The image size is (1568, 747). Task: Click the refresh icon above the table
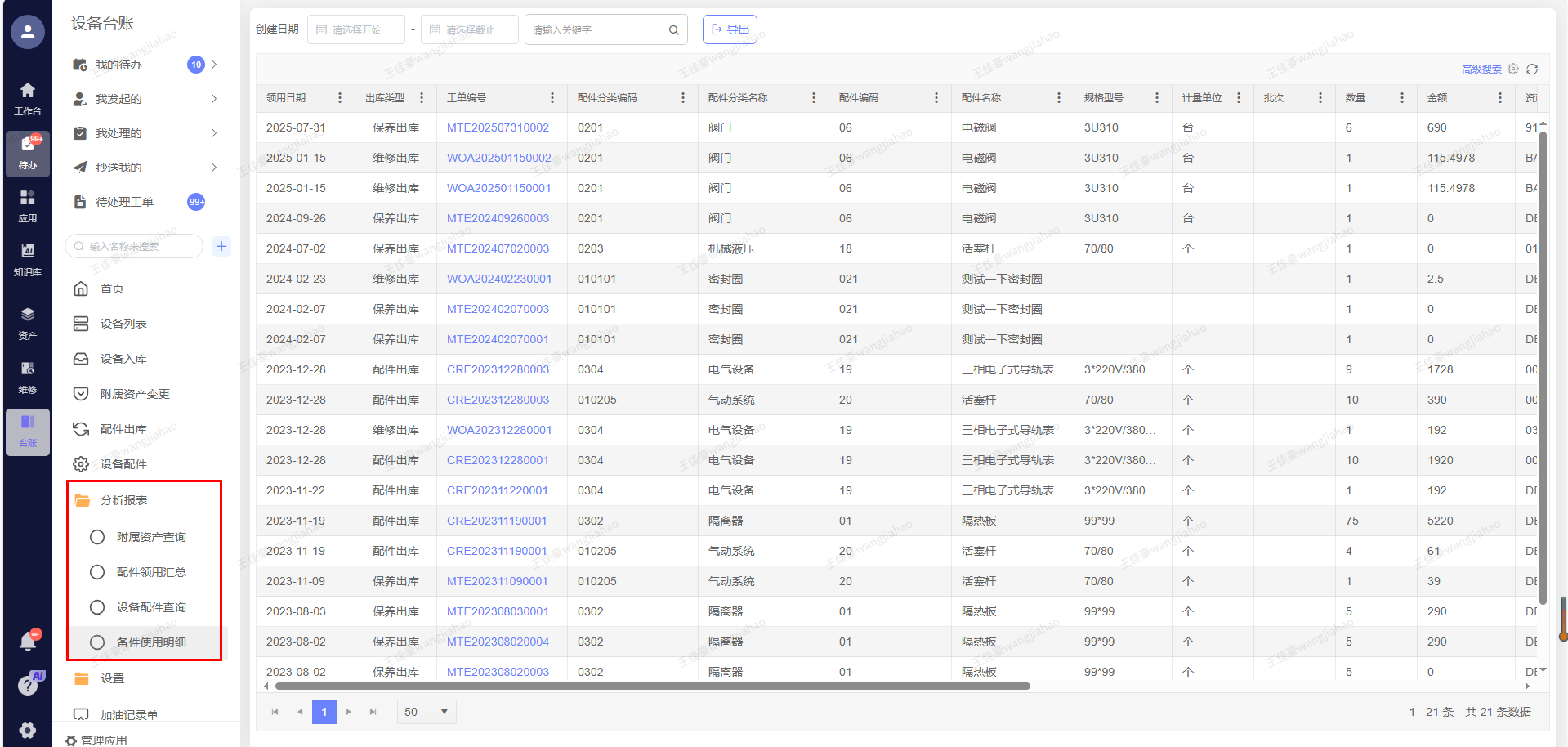point(1532,69)
